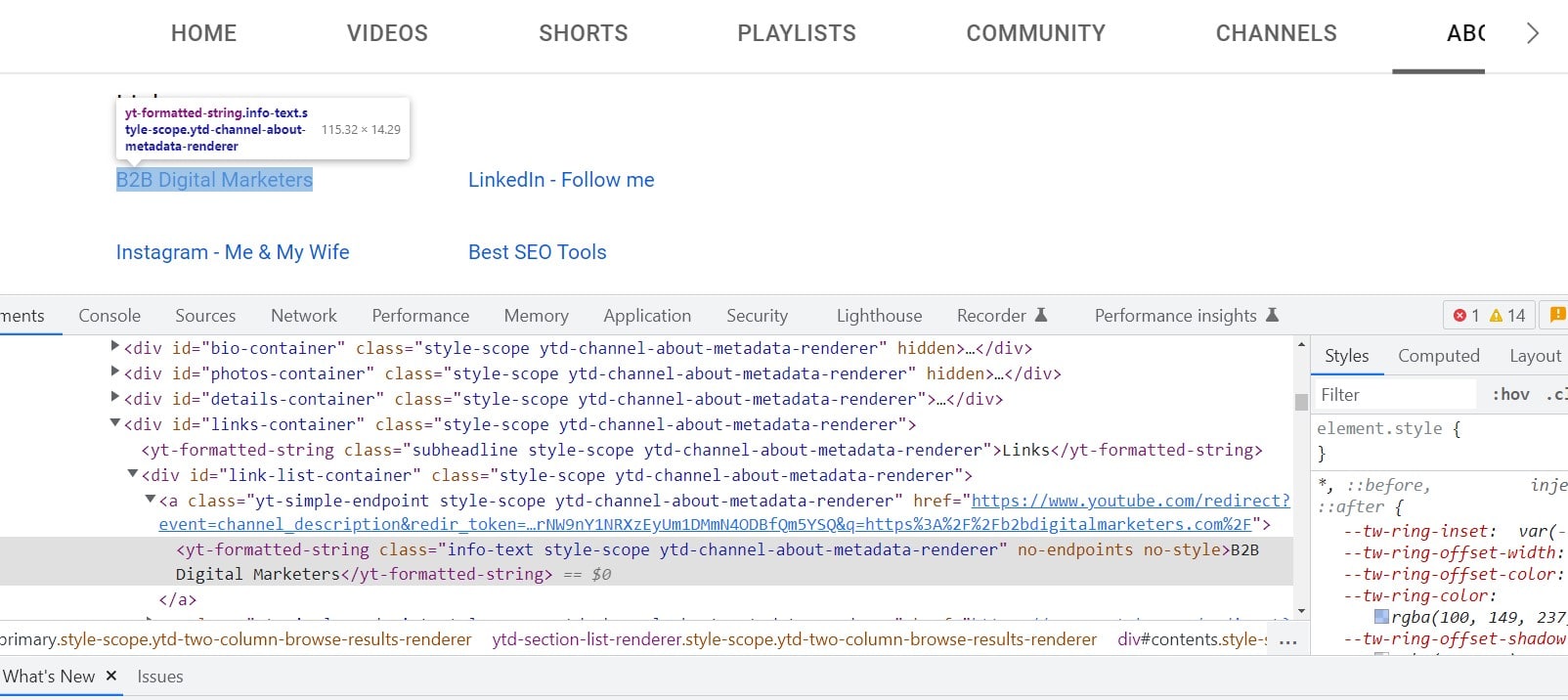1568x700 pixels.
Task: Switch to the VIDEOS channel tab
Action: [x=387, y=33]
